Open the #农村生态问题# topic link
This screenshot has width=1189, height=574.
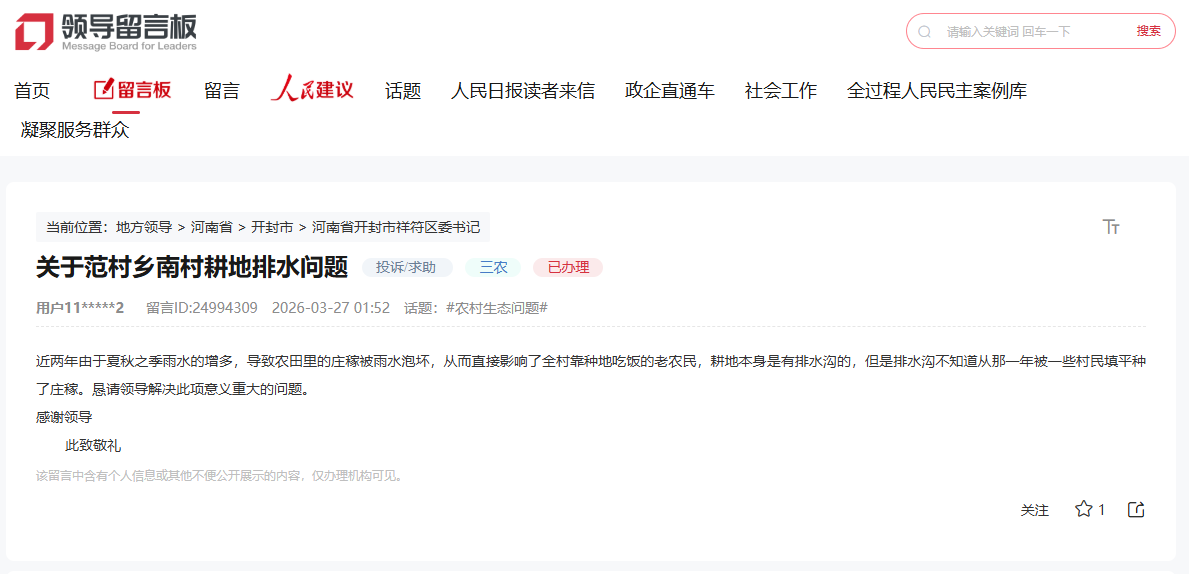click(x=496, y=308)
